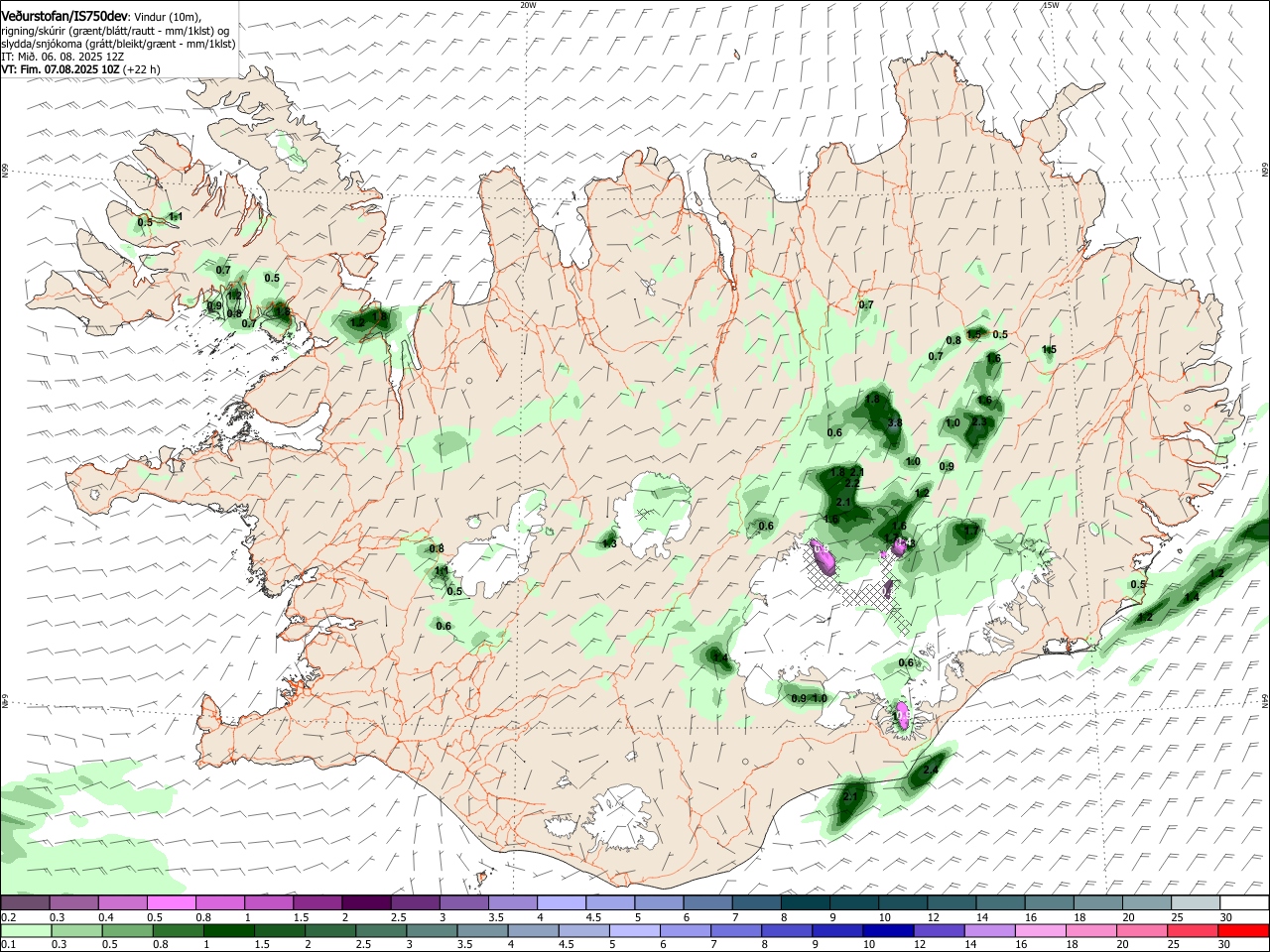Select the bright red 30 mm rain swatch
Viewport: 1270px width, 952px height.
tap(1242, 930)
